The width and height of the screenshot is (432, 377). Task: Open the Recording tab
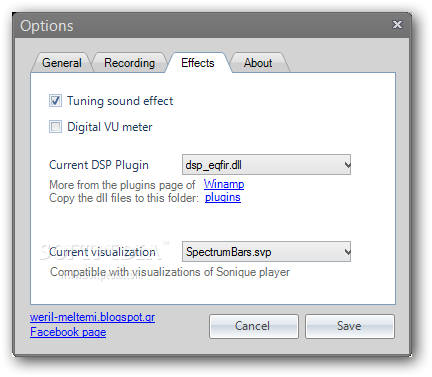click(x=129, y=63)
